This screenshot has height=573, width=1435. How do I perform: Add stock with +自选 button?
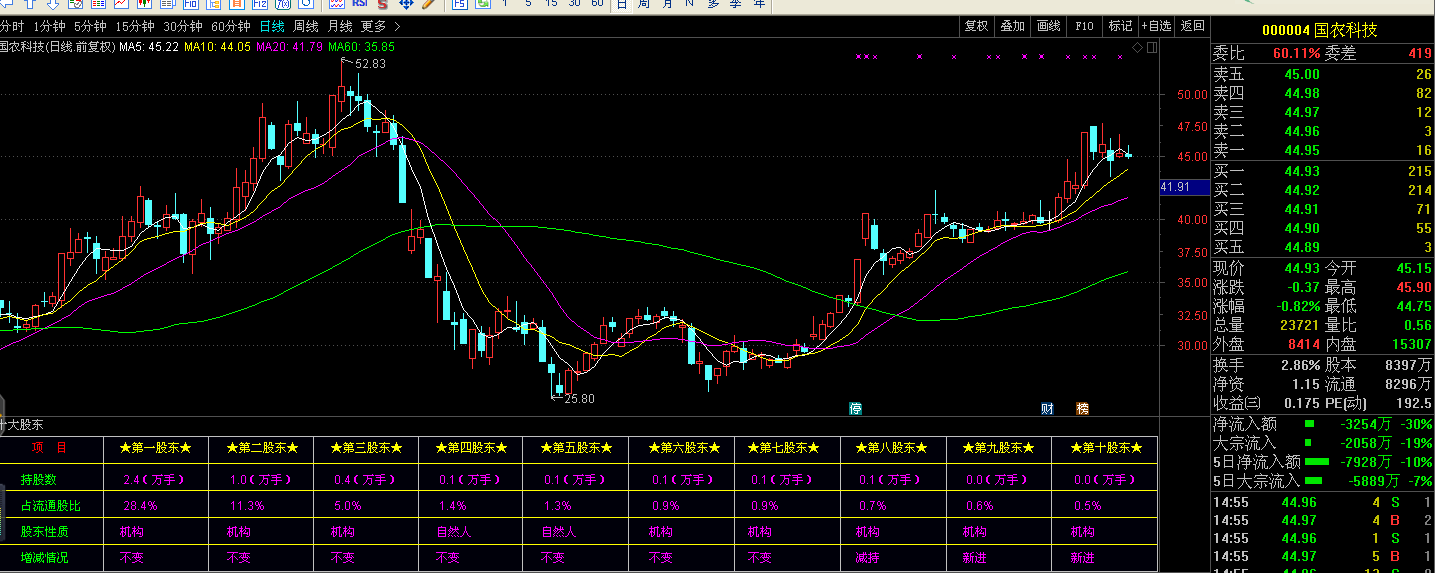(x=1155, y=26)
